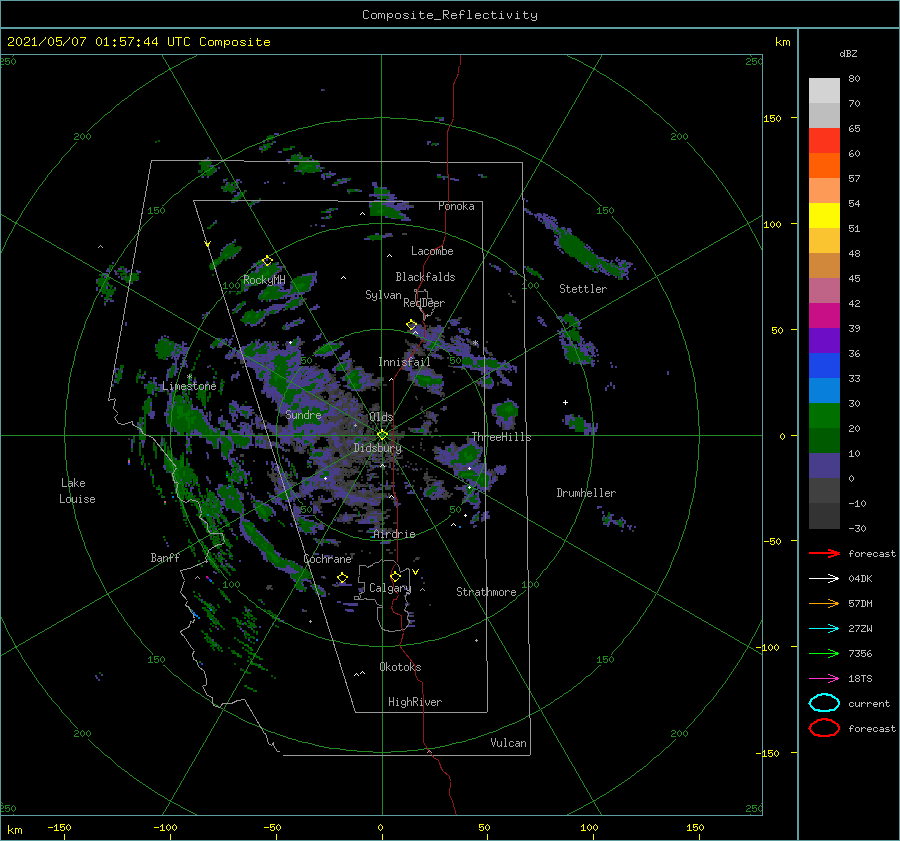
Task: Click the white asterisk marker above Limestone
Action: click(x=189, y=377)
